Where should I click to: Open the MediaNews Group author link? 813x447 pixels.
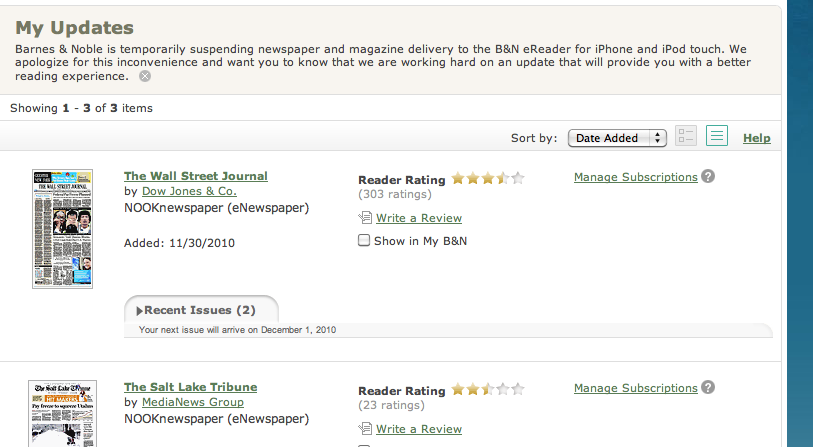click(x=192, y=402)
